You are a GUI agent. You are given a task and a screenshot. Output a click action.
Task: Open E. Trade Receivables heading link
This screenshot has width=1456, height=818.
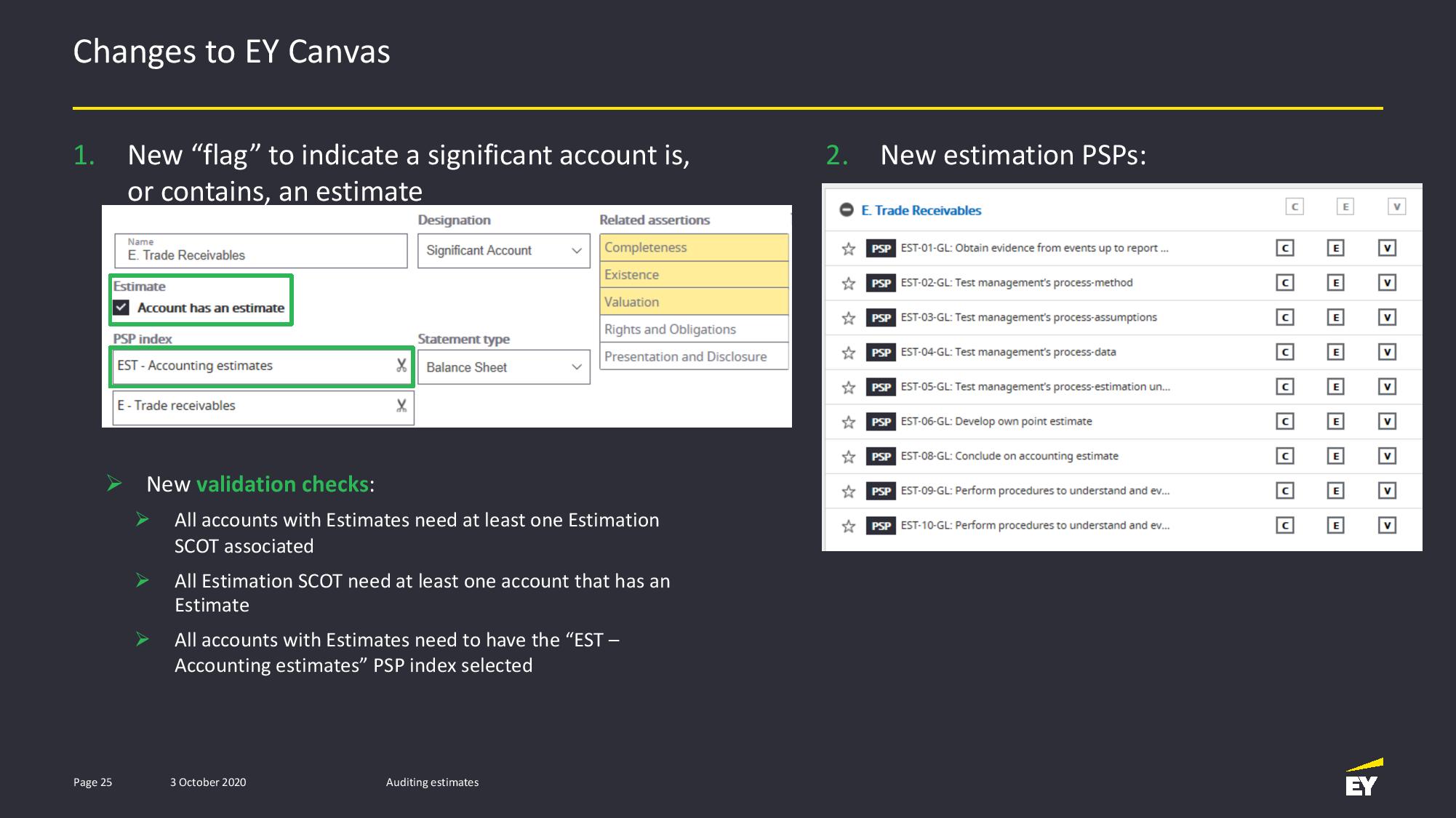pyautogui.click(x=921, y=210)
